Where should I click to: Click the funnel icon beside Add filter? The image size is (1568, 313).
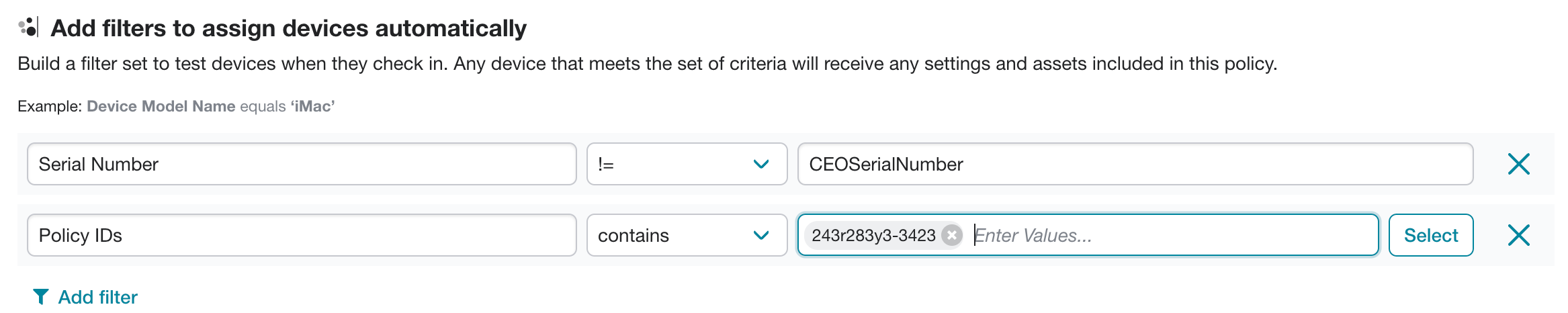tap(40, 297)
